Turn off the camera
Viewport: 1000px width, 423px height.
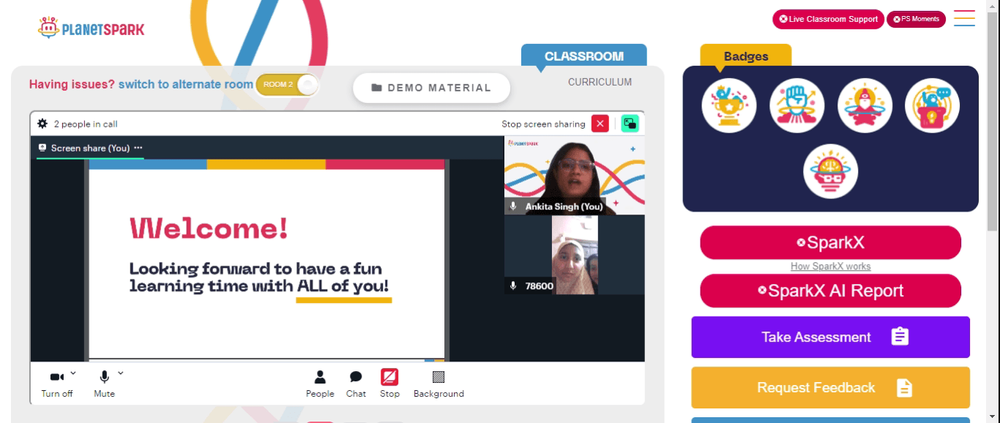point(57,384)
